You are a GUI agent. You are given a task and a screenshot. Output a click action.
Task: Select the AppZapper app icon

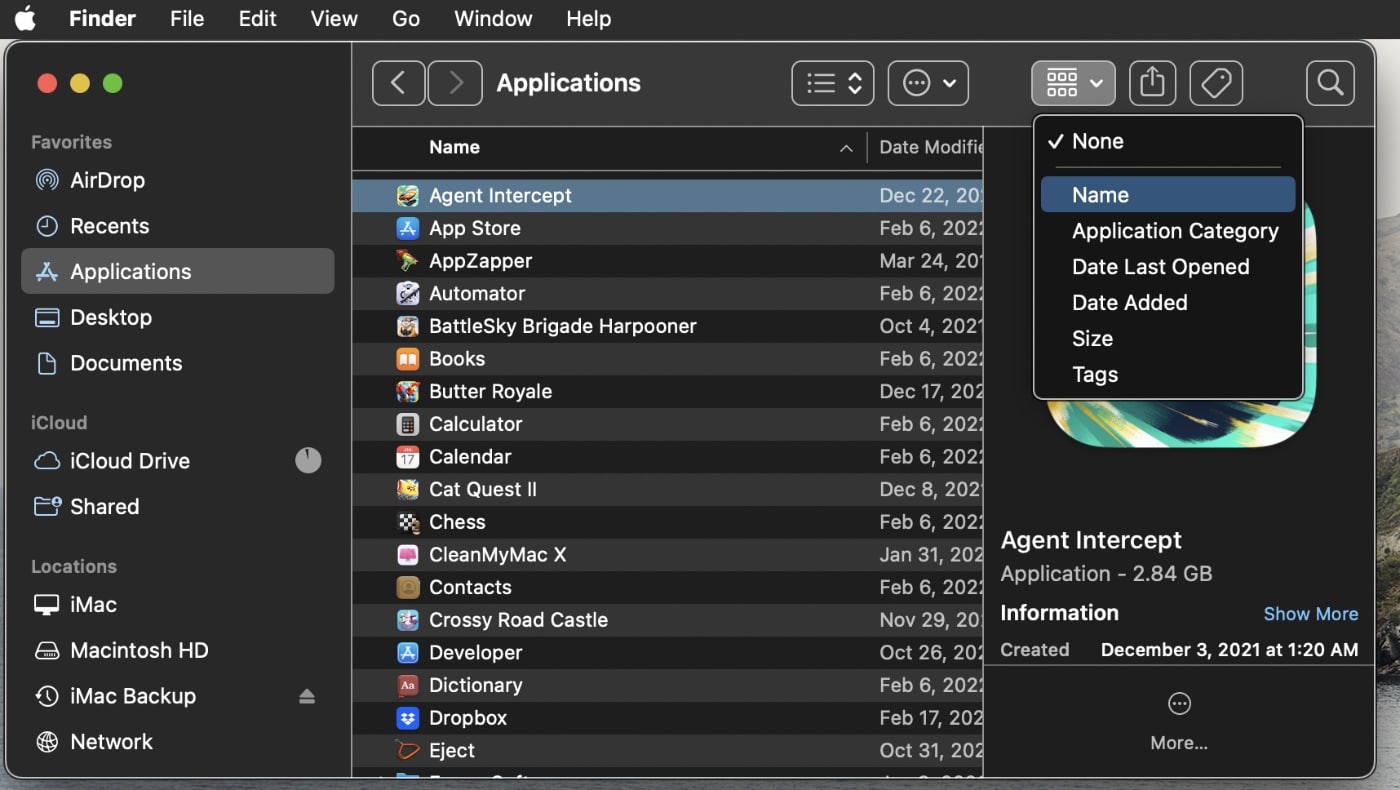[407, 261]
